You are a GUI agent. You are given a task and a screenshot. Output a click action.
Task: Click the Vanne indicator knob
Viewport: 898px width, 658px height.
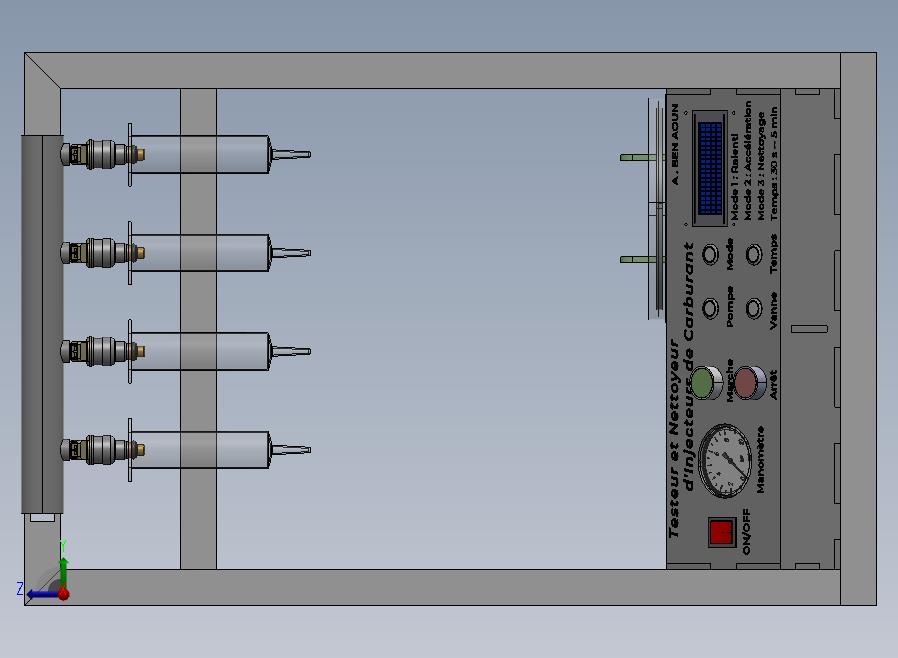[x=754, y=308]
